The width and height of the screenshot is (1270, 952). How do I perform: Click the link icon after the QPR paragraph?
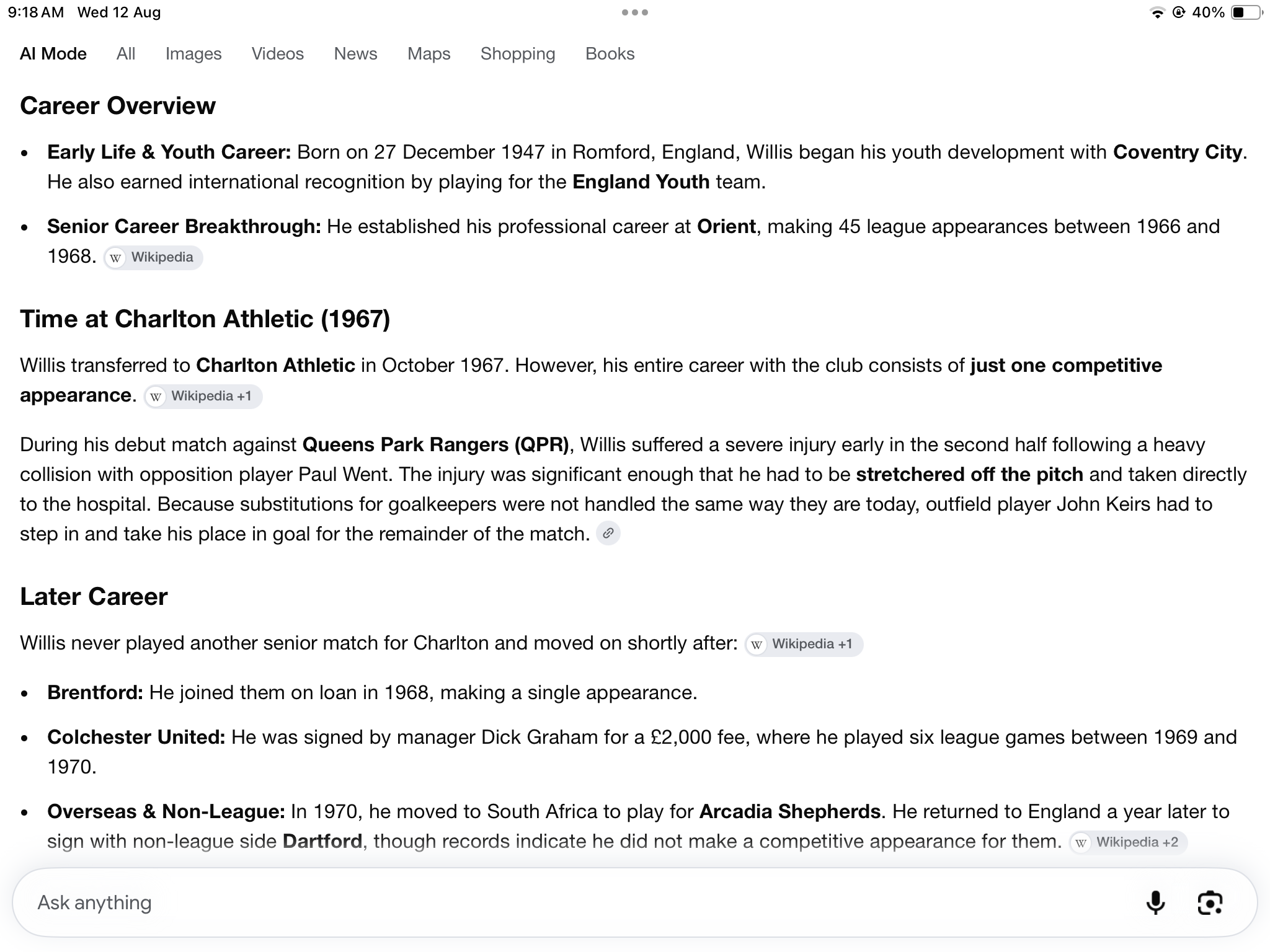pos(608,533)
